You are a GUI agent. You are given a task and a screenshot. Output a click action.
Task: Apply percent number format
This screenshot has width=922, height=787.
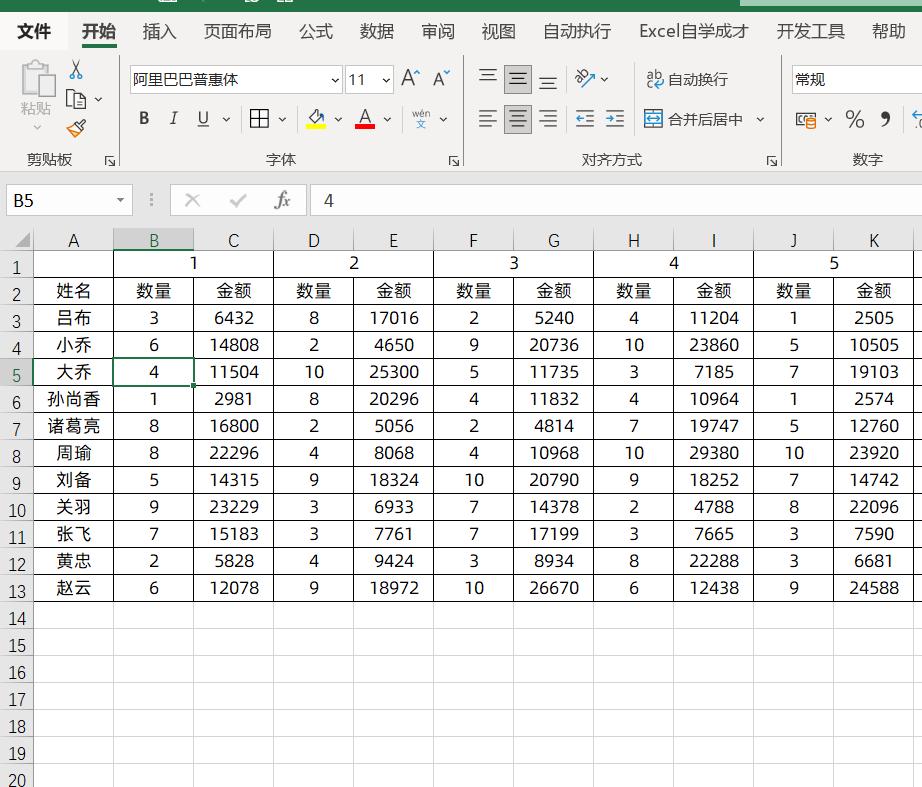coord(855,119)
